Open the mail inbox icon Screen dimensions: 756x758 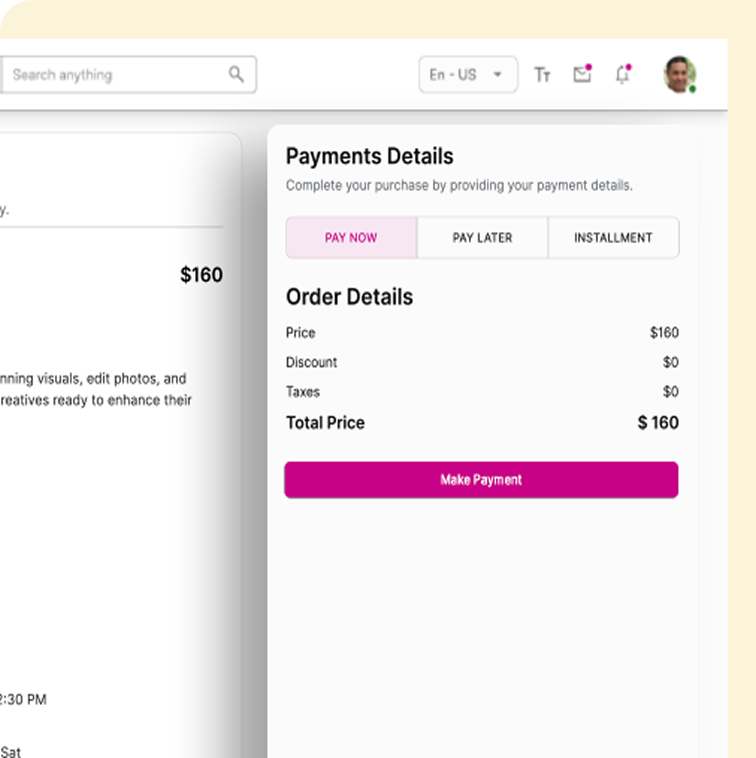[582, 74]
